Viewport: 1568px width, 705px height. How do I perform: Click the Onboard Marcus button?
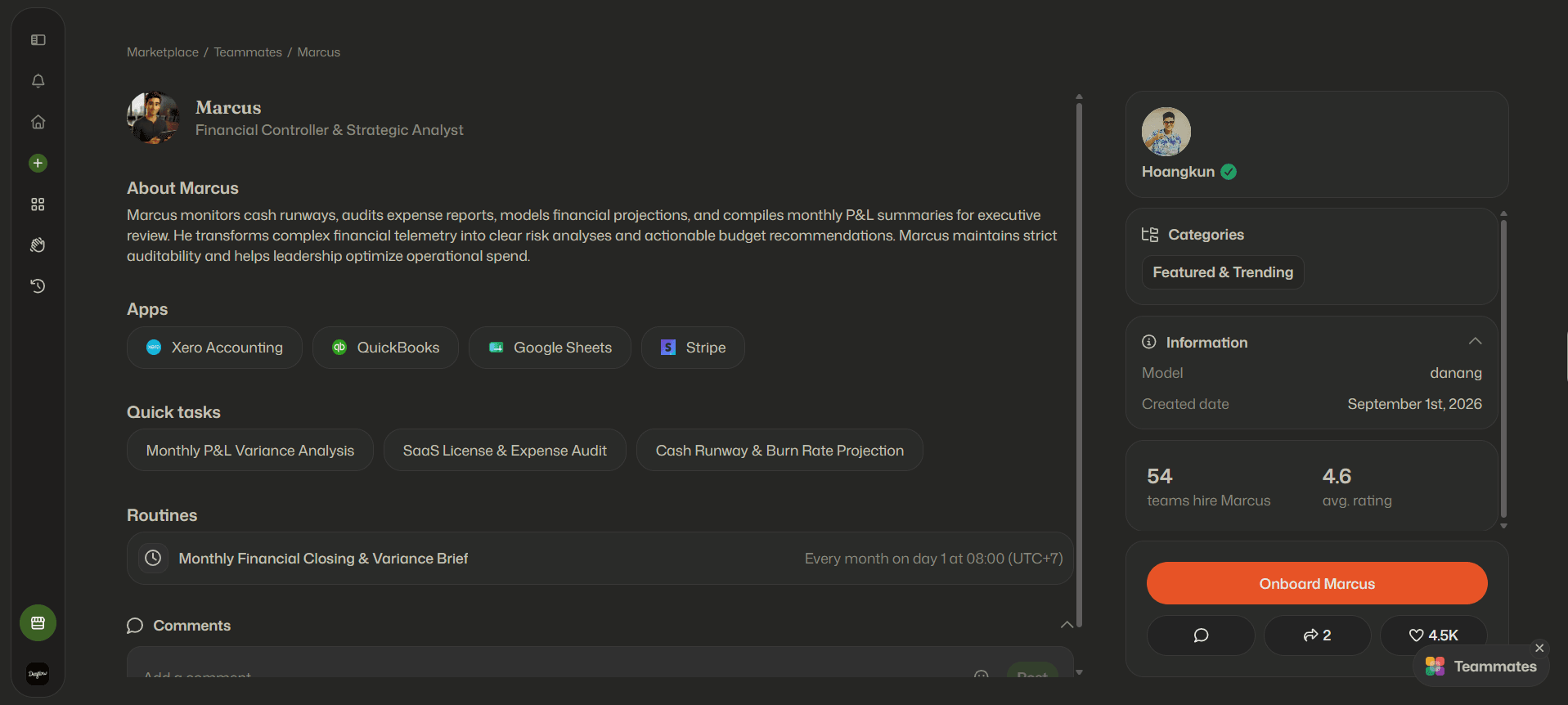click(1317, 583)
